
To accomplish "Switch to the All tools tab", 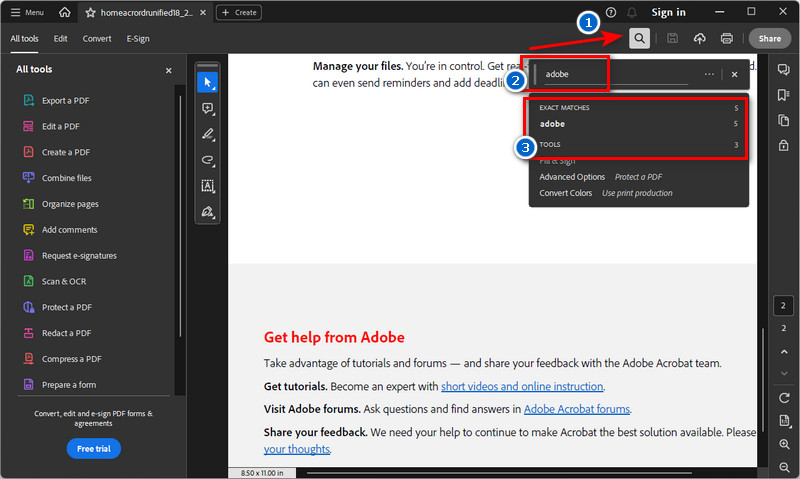I will (x=24, y=39).
